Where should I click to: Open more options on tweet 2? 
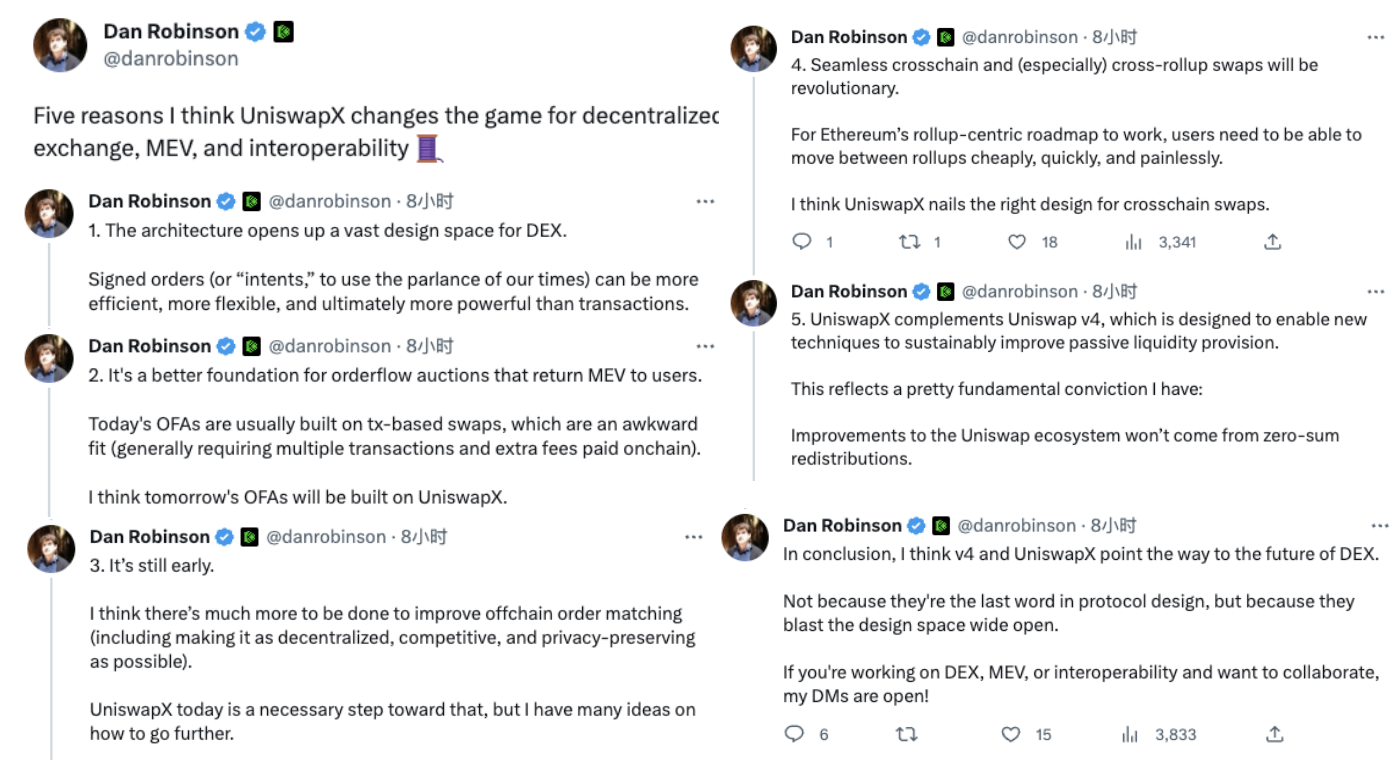coord(706,346)
